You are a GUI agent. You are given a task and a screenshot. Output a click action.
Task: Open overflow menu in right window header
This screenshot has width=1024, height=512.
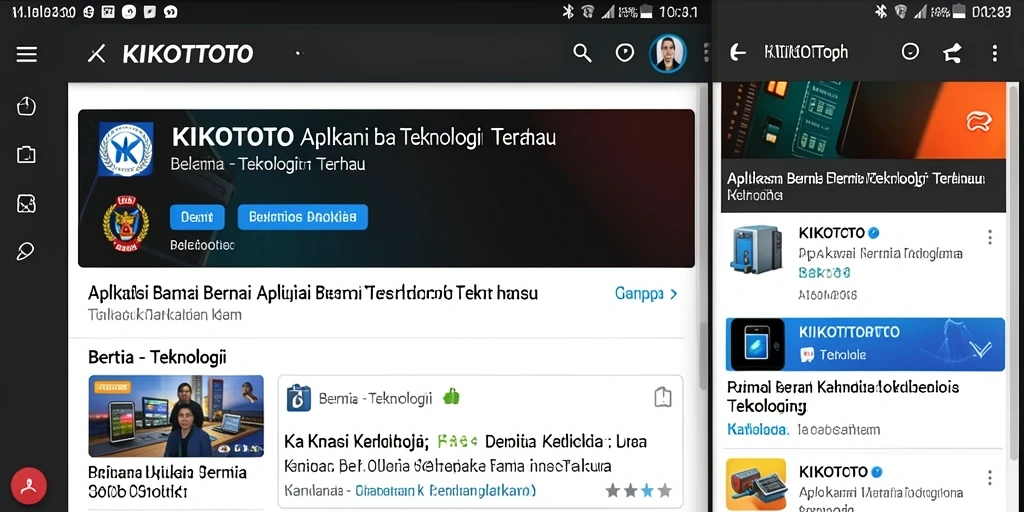[x=995, y=53]
